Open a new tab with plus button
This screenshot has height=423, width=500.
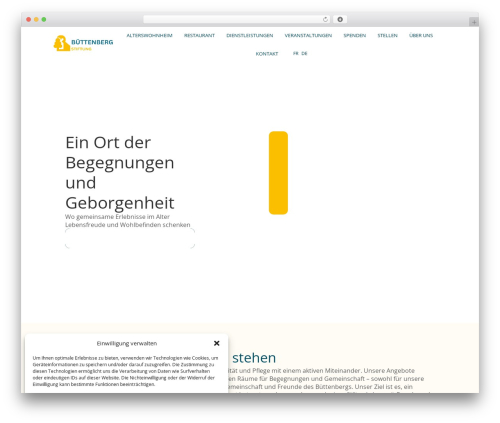point(474,22)
